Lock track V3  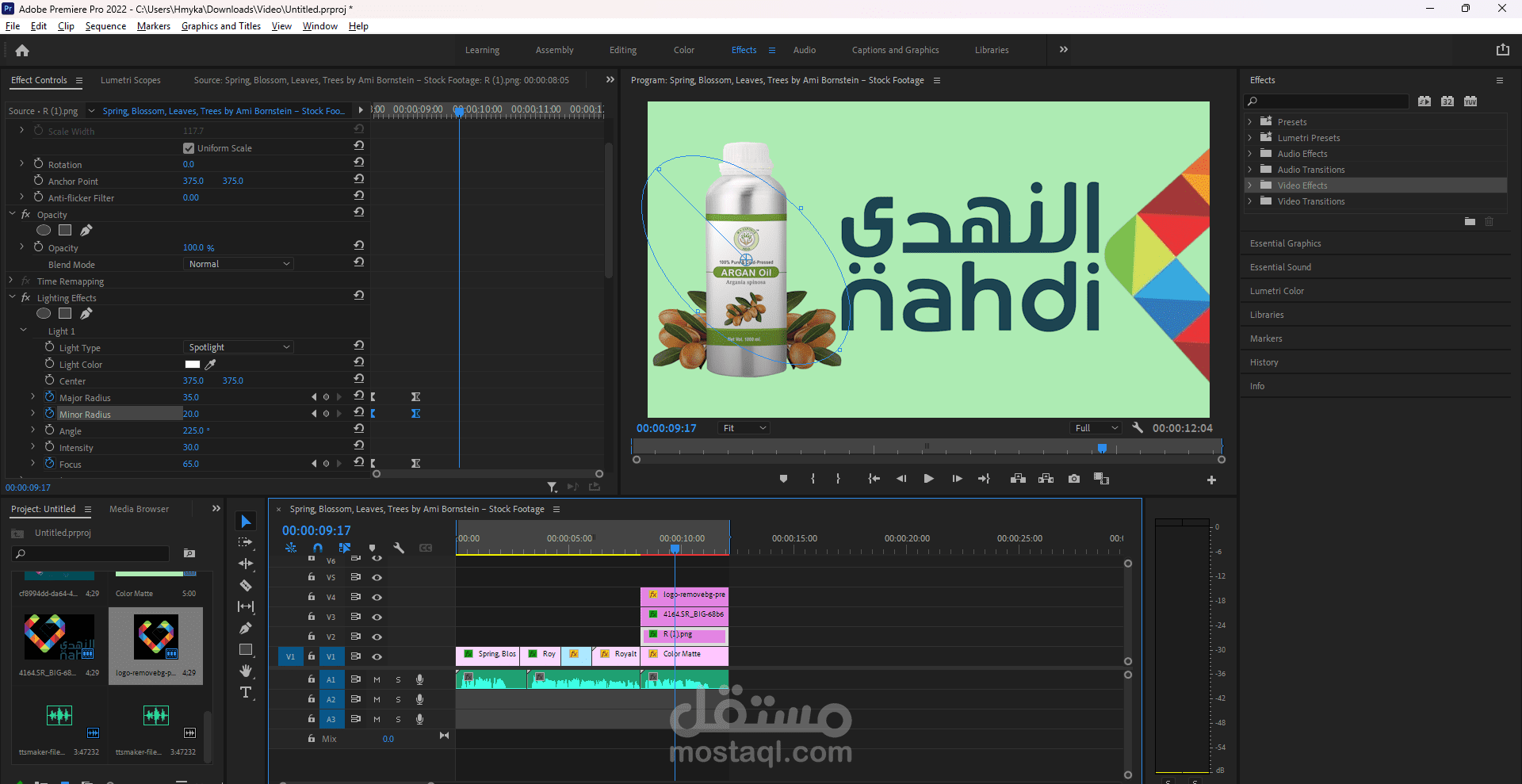312,617
